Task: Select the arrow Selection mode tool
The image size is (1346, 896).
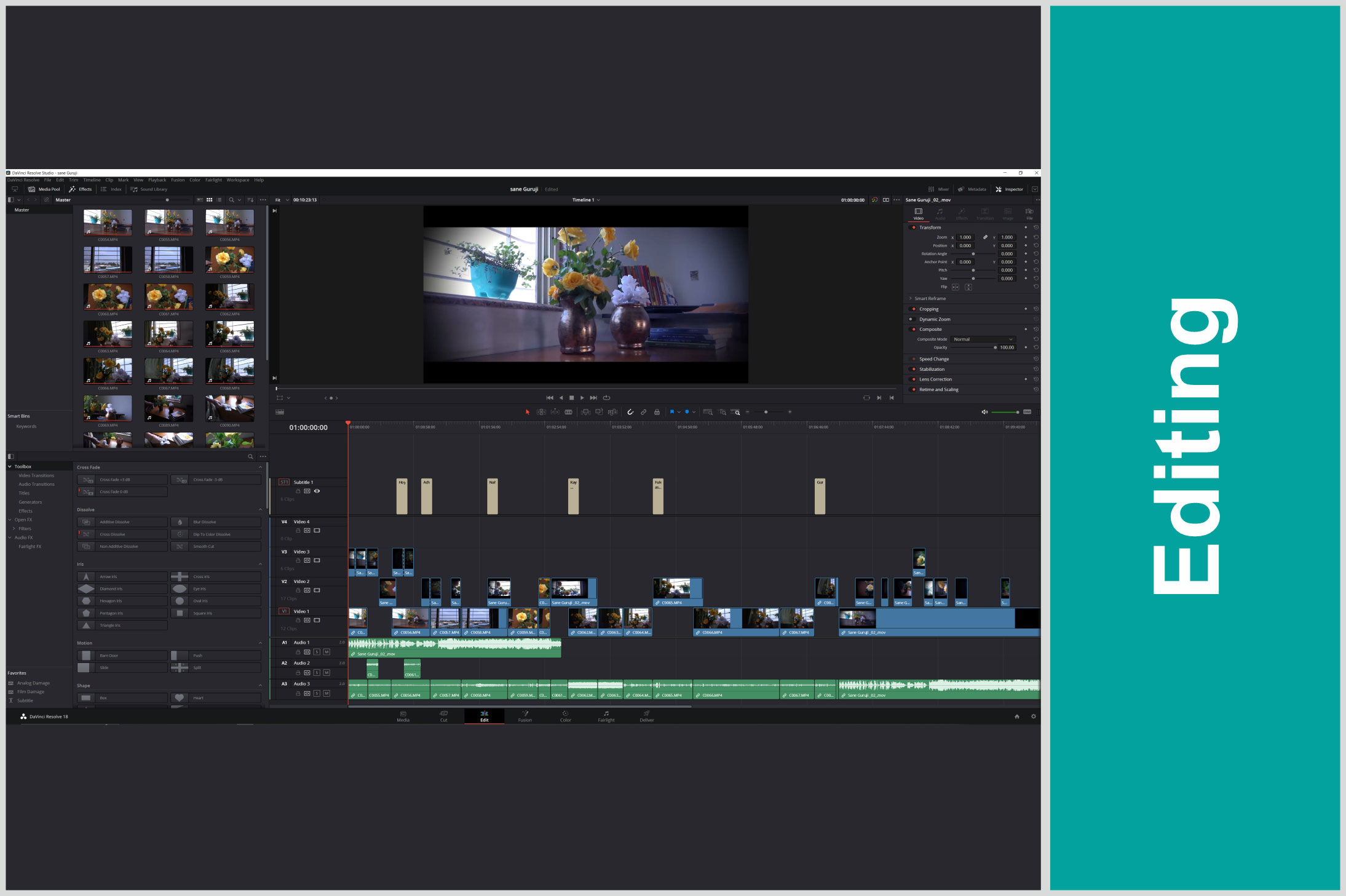Action: tap(527, 412)
